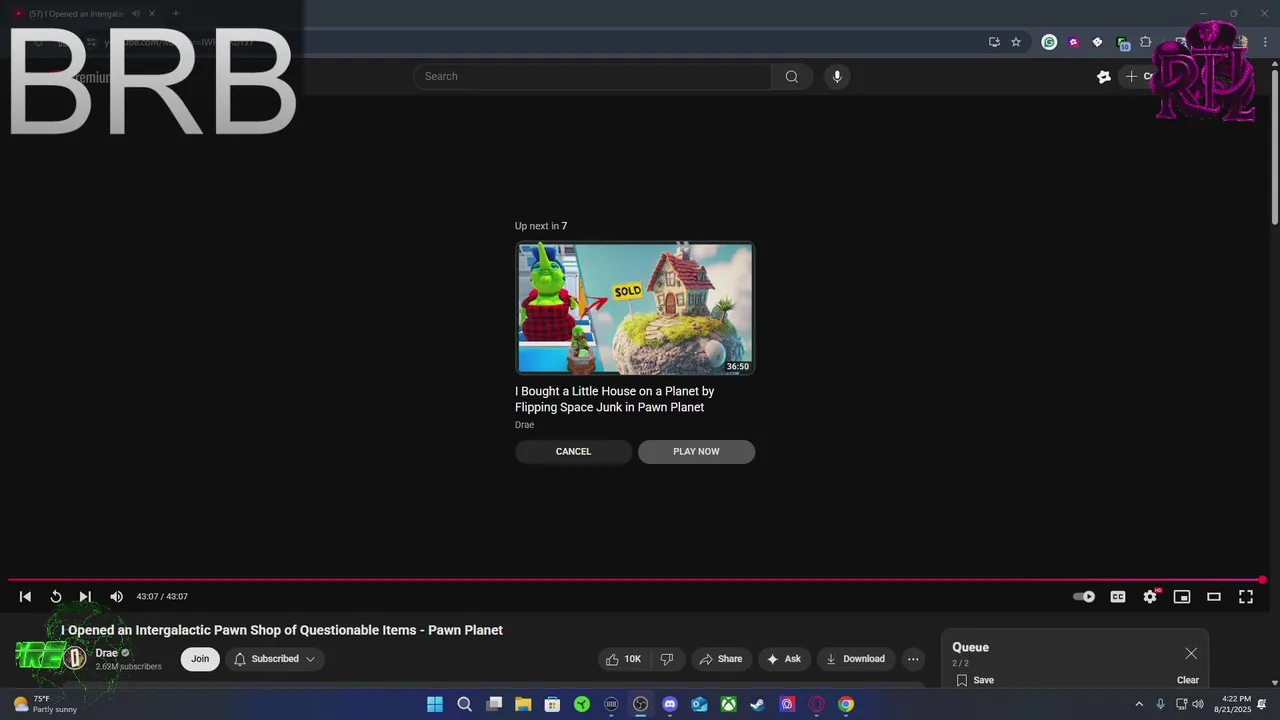Click the video title 'I Opened an Intergalactic Pawn Shop'
The width and height of the screenshot is (1280, 720).
click(282, 630)
